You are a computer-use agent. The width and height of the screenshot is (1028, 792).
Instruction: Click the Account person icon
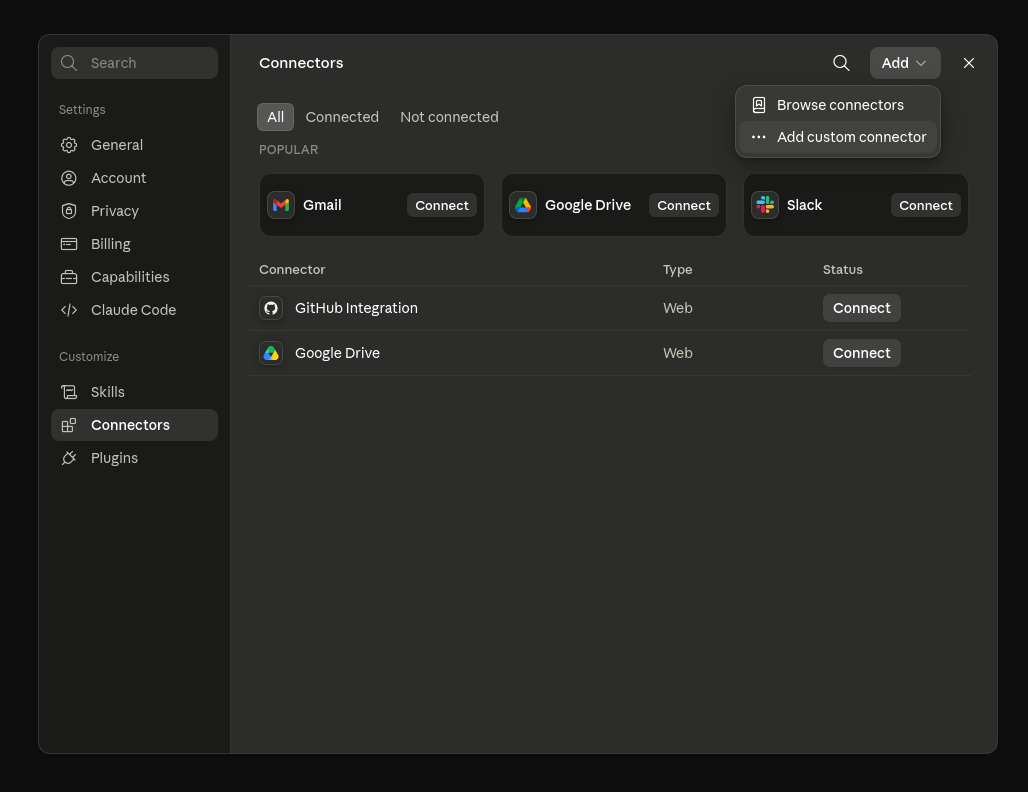pos(69,178)
